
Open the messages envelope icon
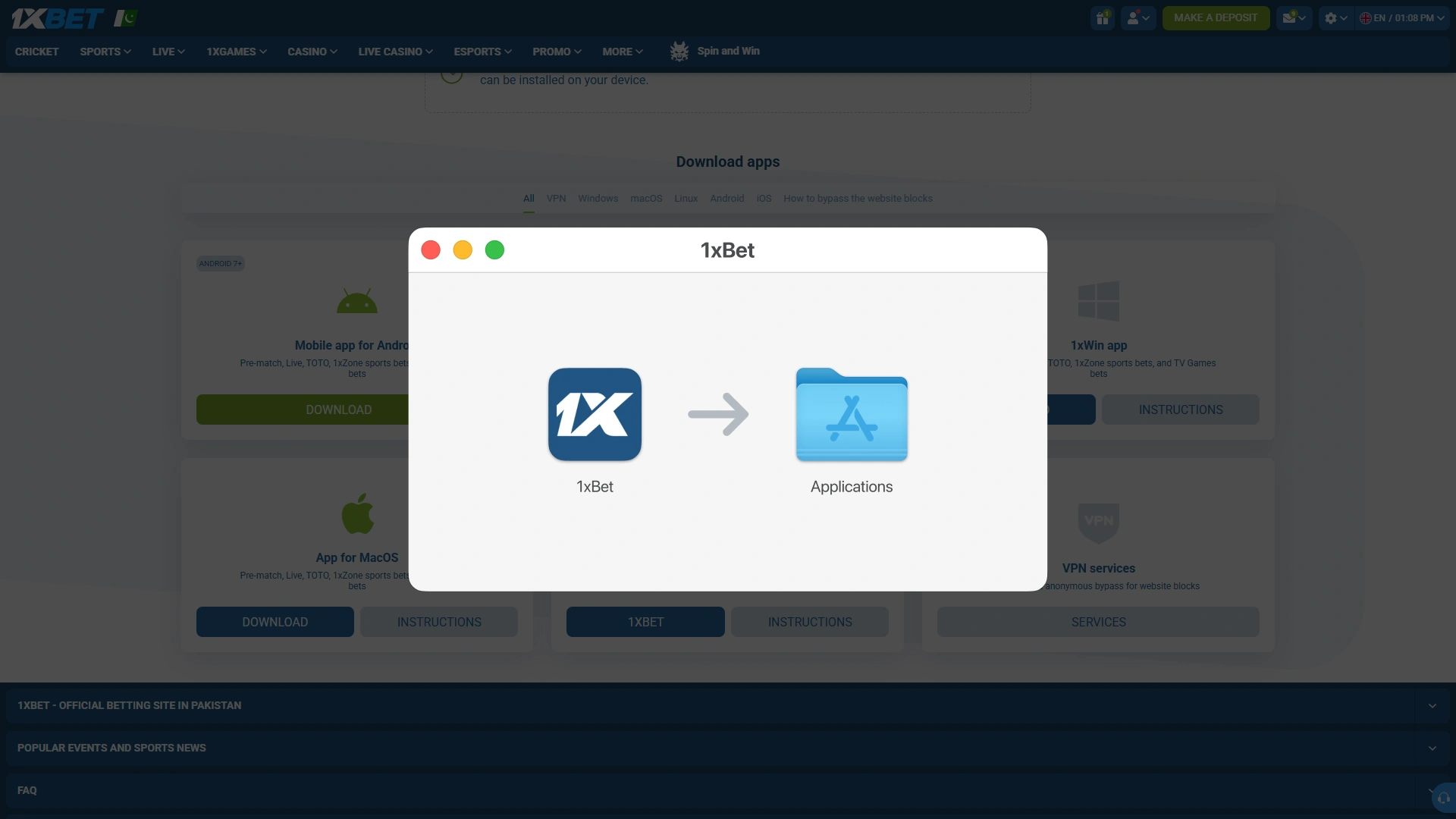point(1294,17)
